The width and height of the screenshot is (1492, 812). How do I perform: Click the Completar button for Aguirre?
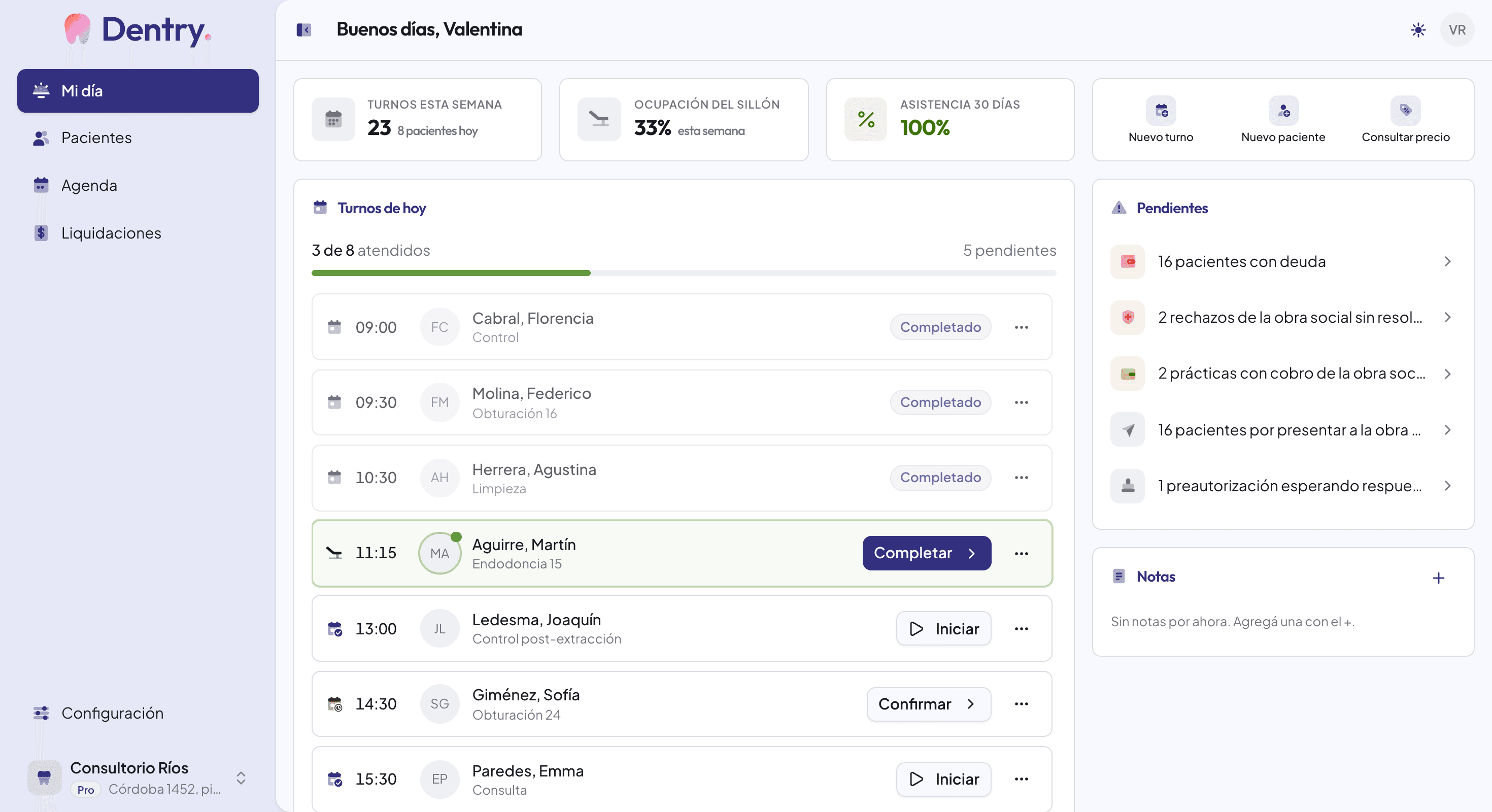pos(926,553)
